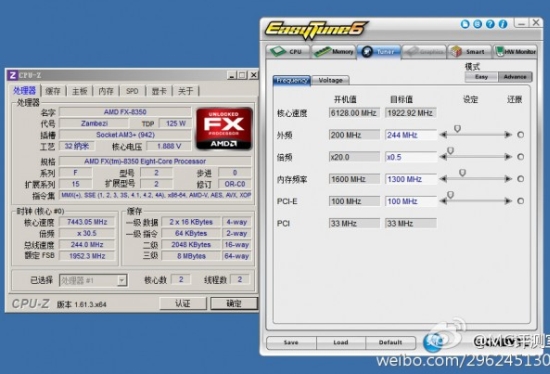Decrease PCI-E with left arrow

pyautogui.click(x=444, y=201)
